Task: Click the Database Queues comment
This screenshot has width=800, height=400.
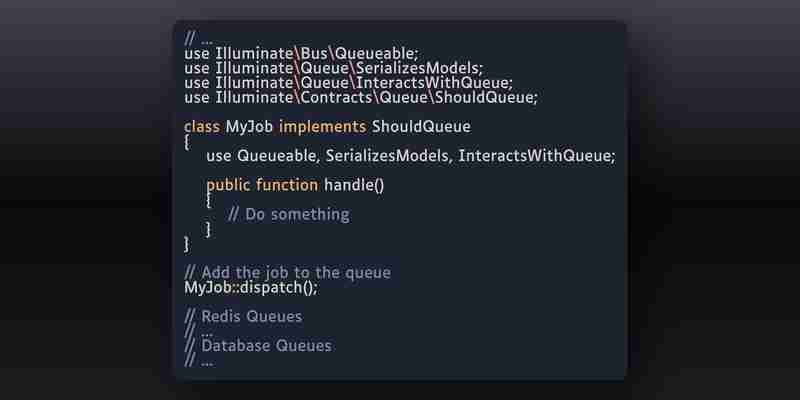Action: tap(258, 345)
